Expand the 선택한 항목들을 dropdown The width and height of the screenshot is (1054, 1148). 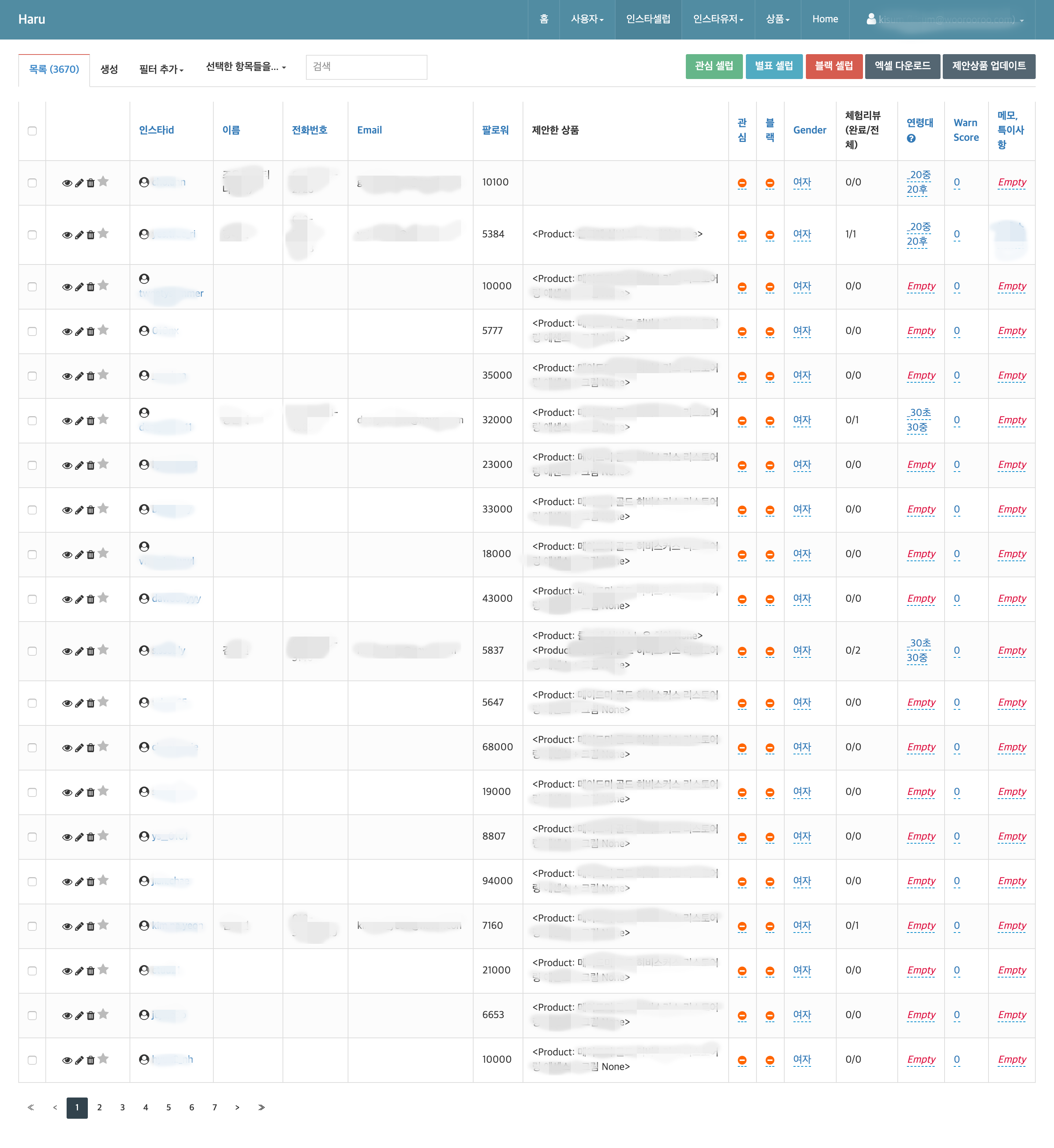click(x=245, y=67)
